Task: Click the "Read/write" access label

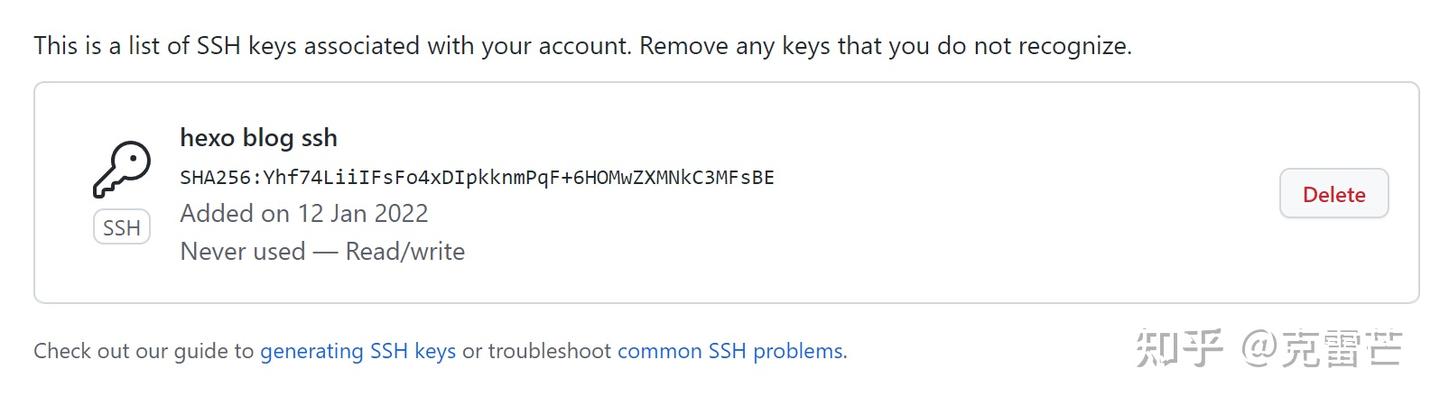Action: coord(405,251)
